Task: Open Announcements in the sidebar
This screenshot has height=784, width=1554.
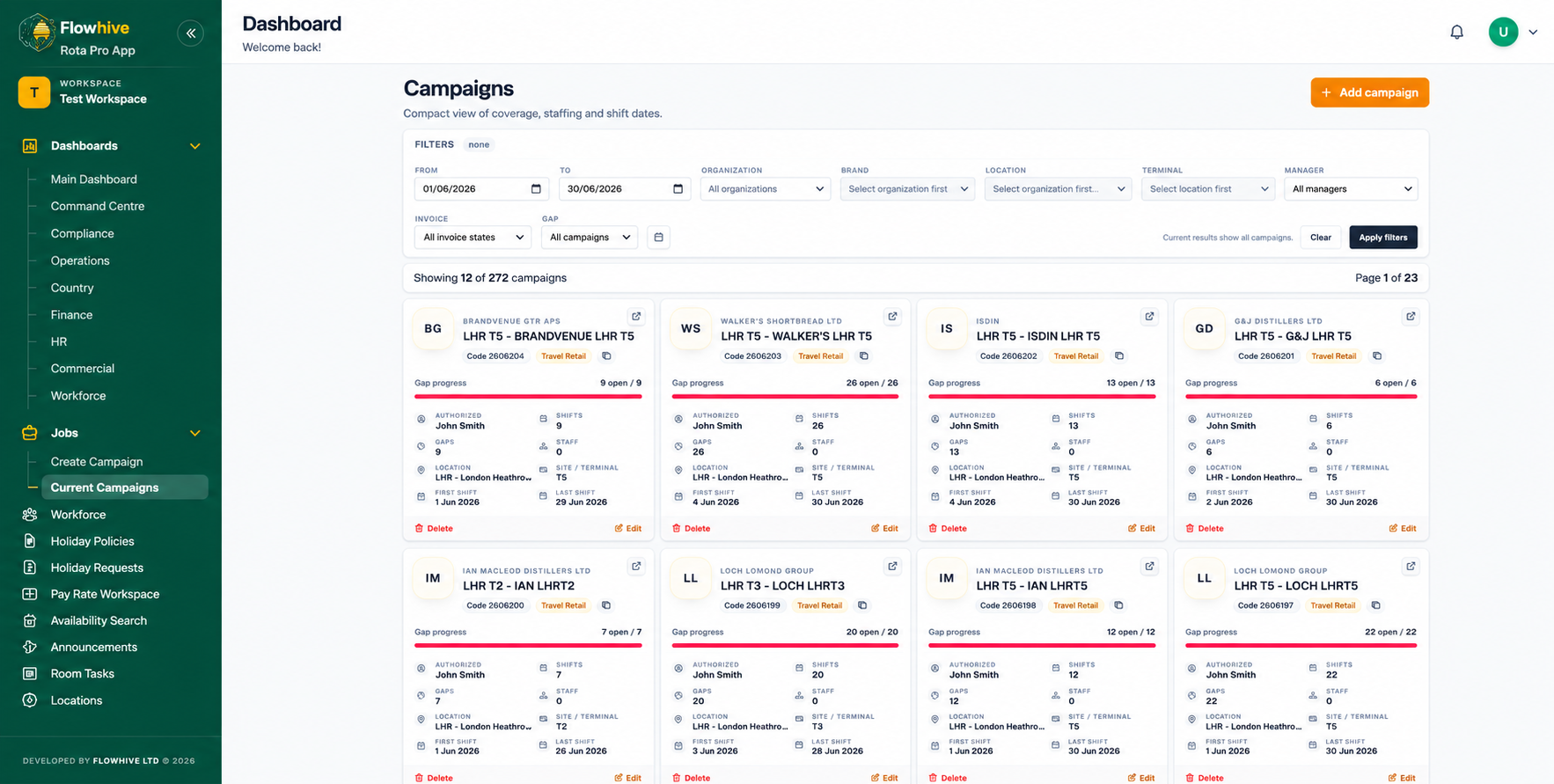Action: [93, 647]
